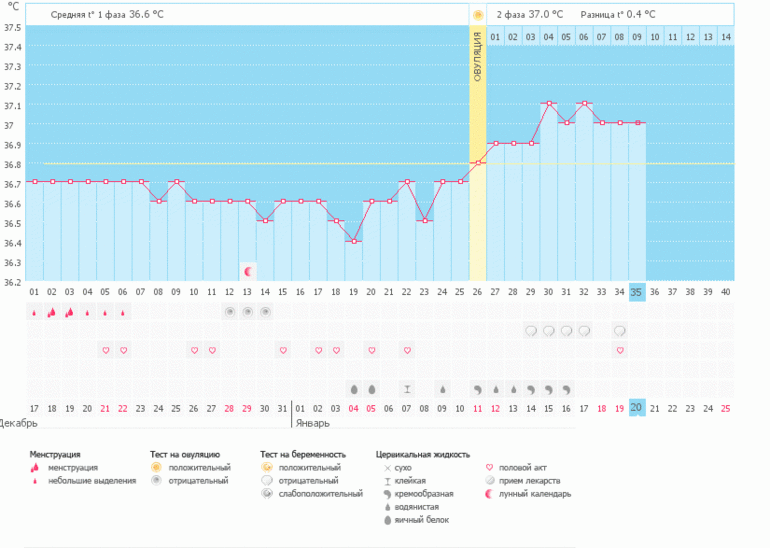Click the creamy fluid icon on cycle day 26
Viewport: 770px width, 548px height.
(x=477, y=390)
